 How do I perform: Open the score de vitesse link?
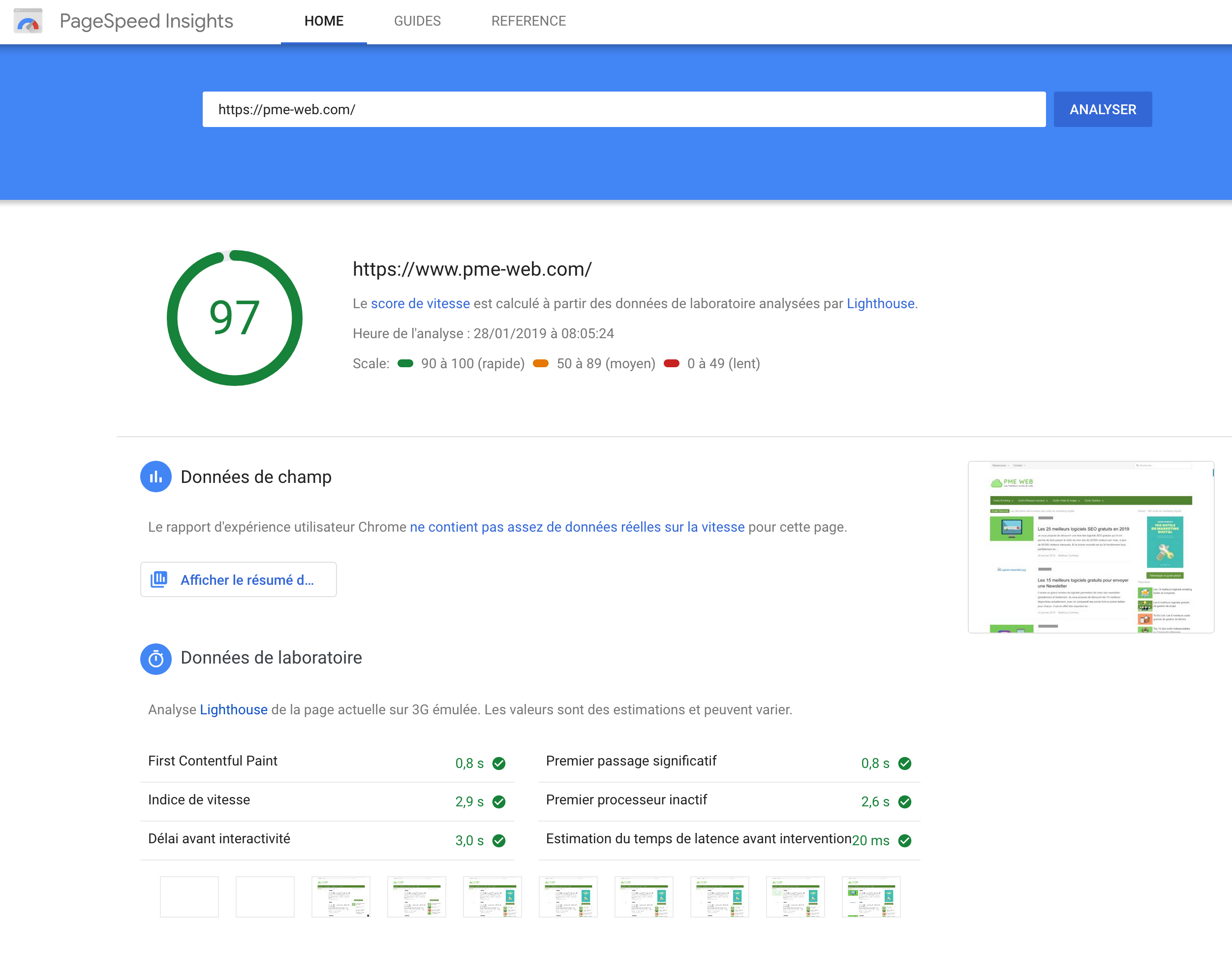[420, 304]
